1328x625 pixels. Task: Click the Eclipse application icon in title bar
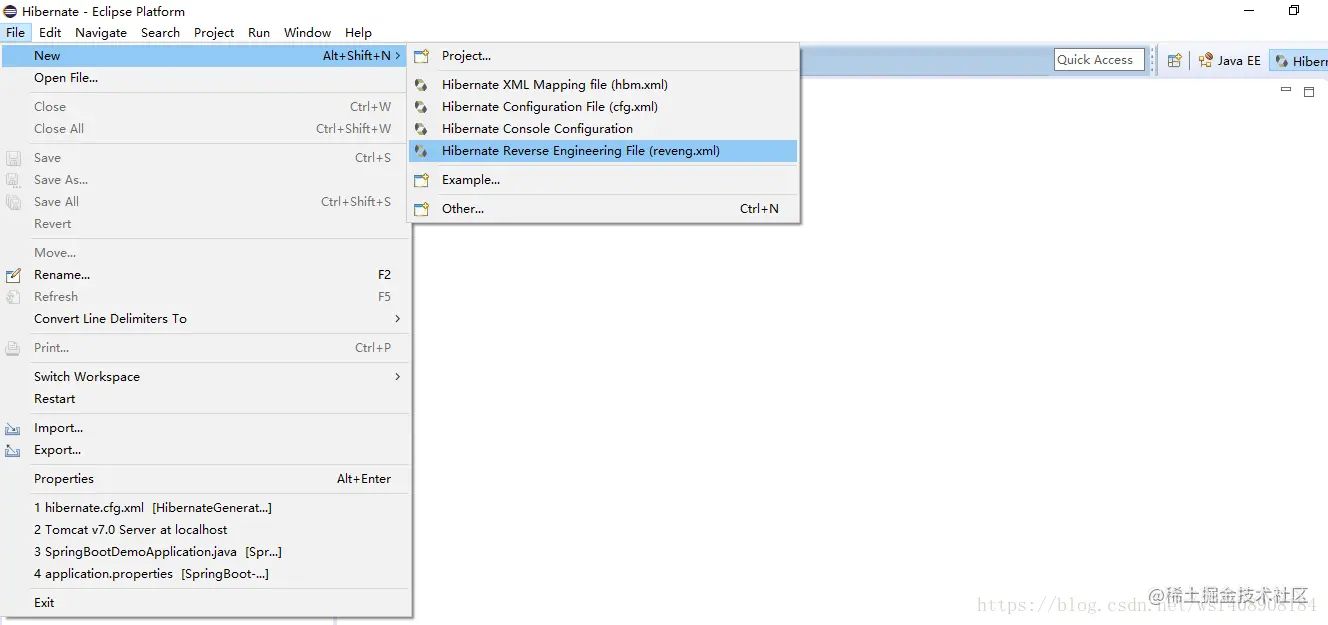10,11
